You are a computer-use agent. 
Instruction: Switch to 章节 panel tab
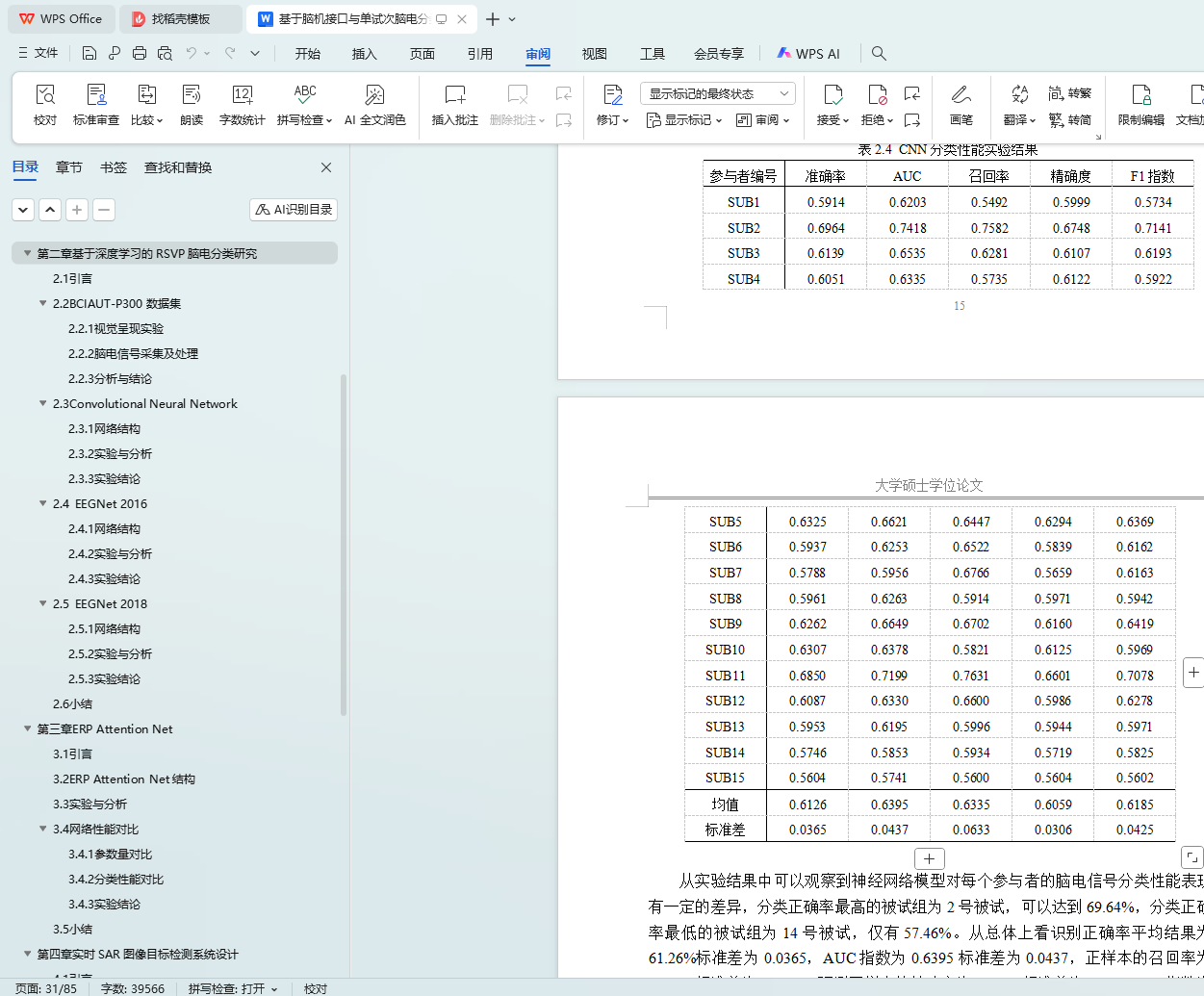tap(69, 167)
